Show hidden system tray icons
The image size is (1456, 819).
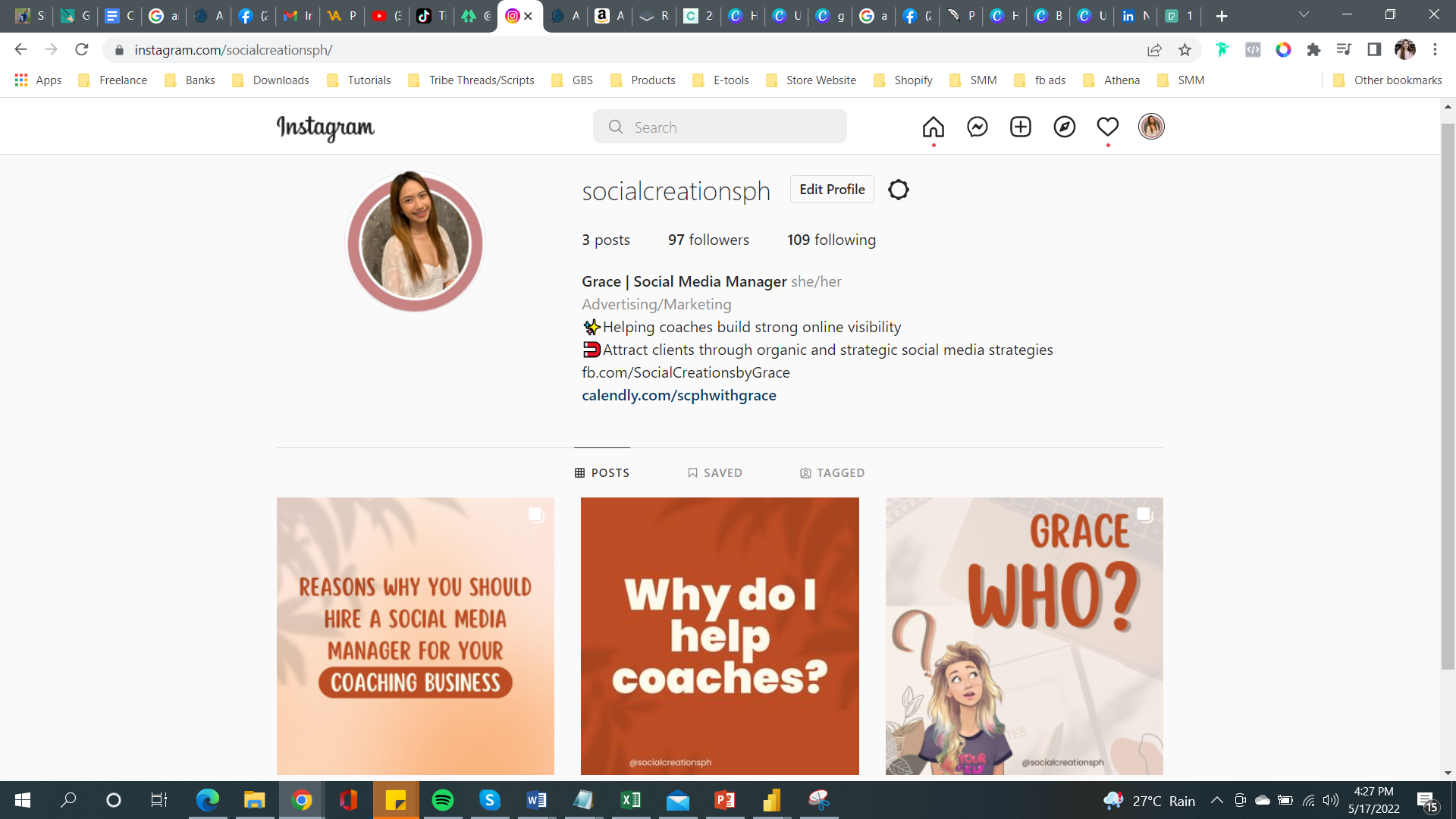pyautogui.click(x=1216, y=800)
